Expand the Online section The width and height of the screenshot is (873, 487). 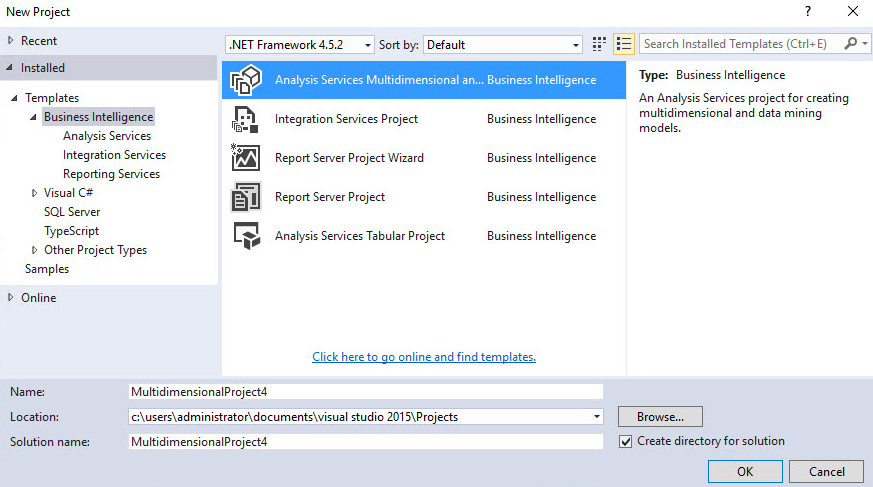tap(11, 298)
